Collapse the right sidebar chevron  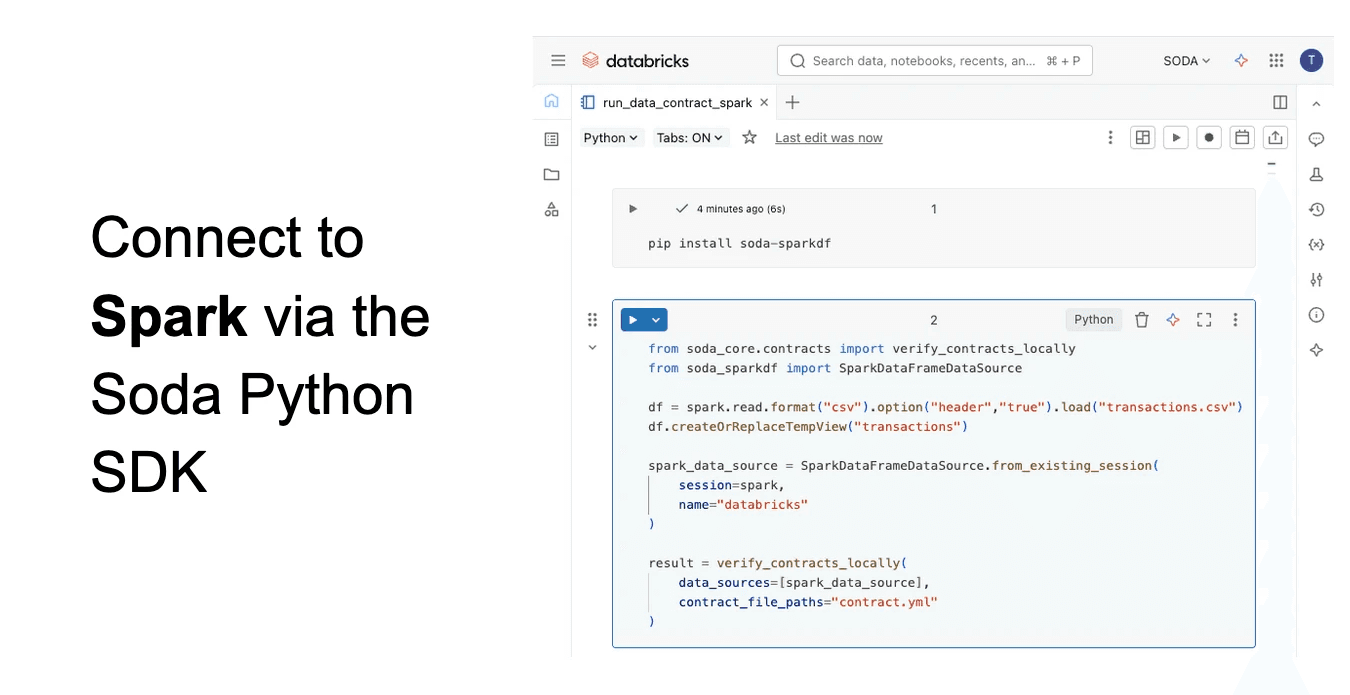click(x=1316, y=104)
